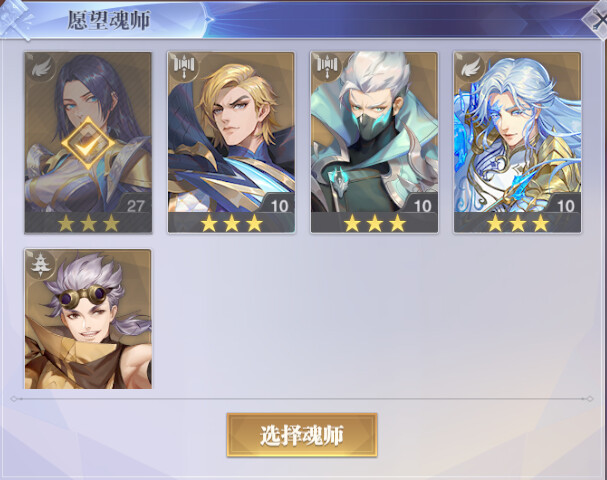
Task: Select the long blue-haired hero card
Action: pyautogui.click(x=518, y=142)
